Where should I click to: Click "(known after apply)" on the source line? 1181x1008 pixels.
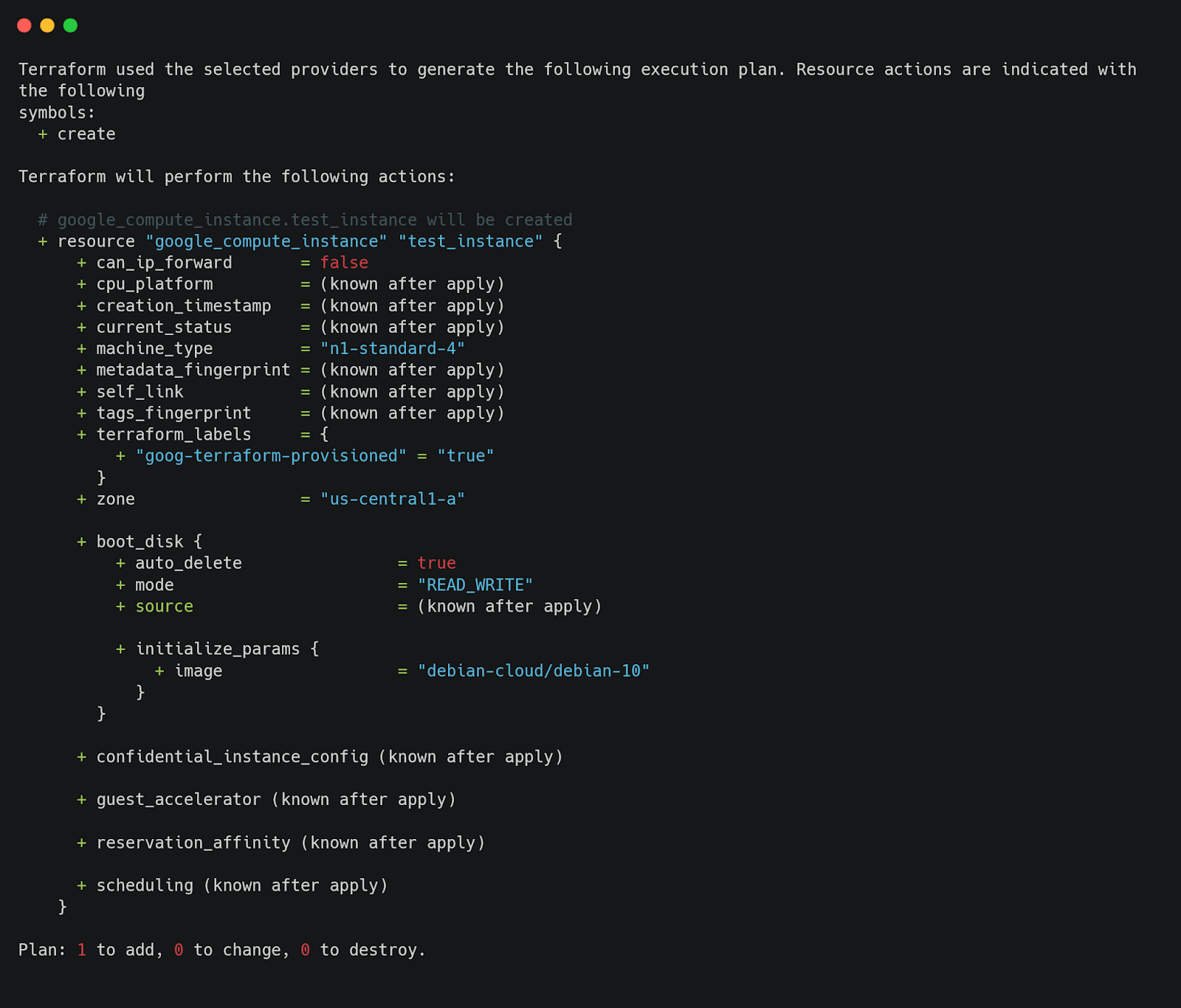coord(509,607)
